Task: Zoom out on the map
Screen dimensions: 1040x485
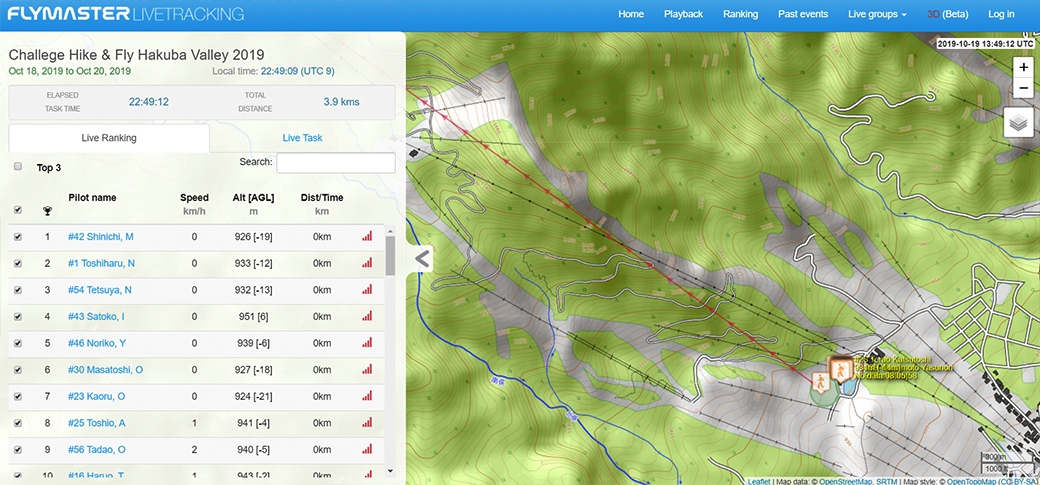Action: 1022,89
